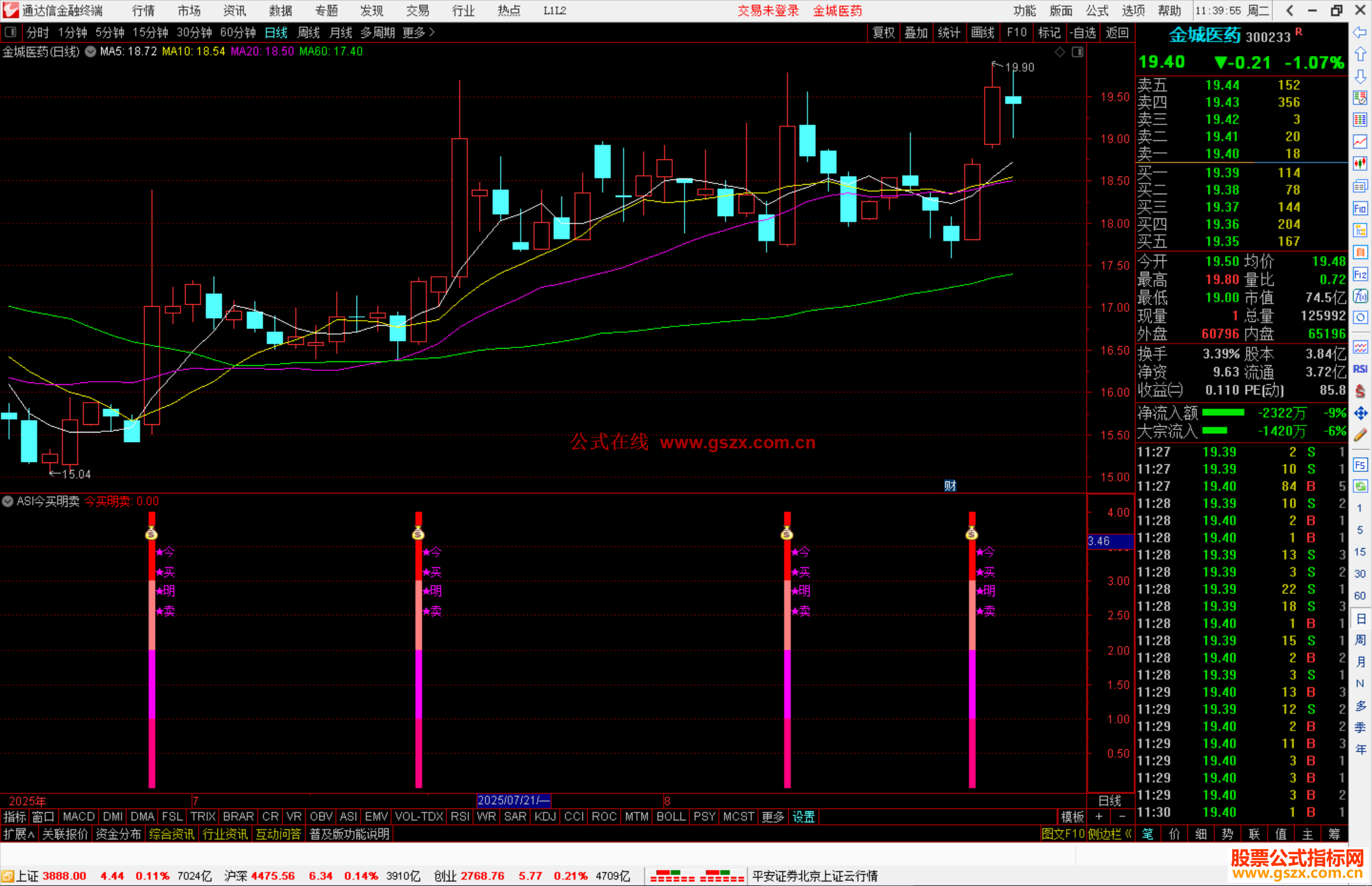Screen dimensions: 1372x886
Task: Open 更多 indicators list in indicator bar
Action: click(772, 817)
